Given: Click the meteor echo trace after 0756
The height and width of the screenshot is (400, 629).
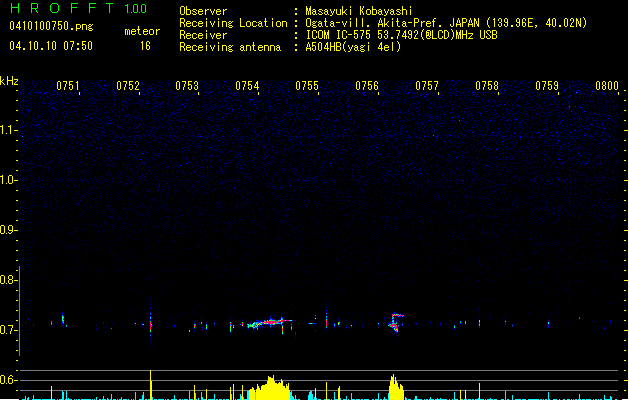Looking at the screenshot, I should 396,322.
